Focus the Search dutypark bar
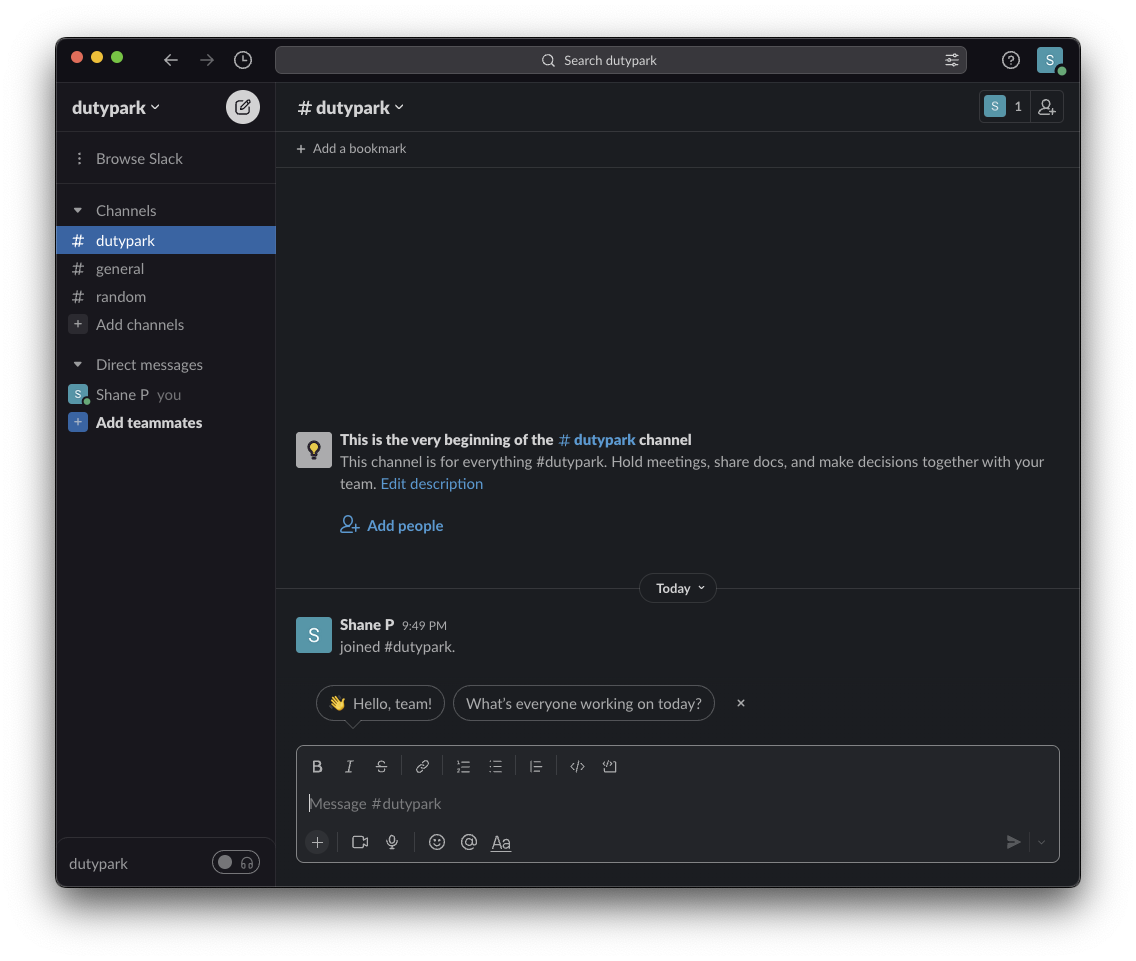Screen dimensions: 1136x961 [x=621, y=60]
